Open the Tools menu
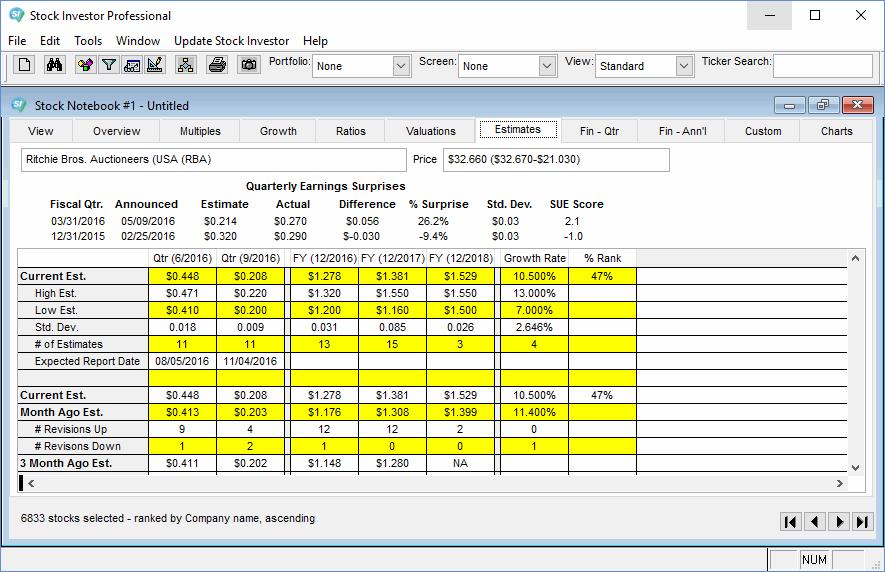 pos(88,41)
